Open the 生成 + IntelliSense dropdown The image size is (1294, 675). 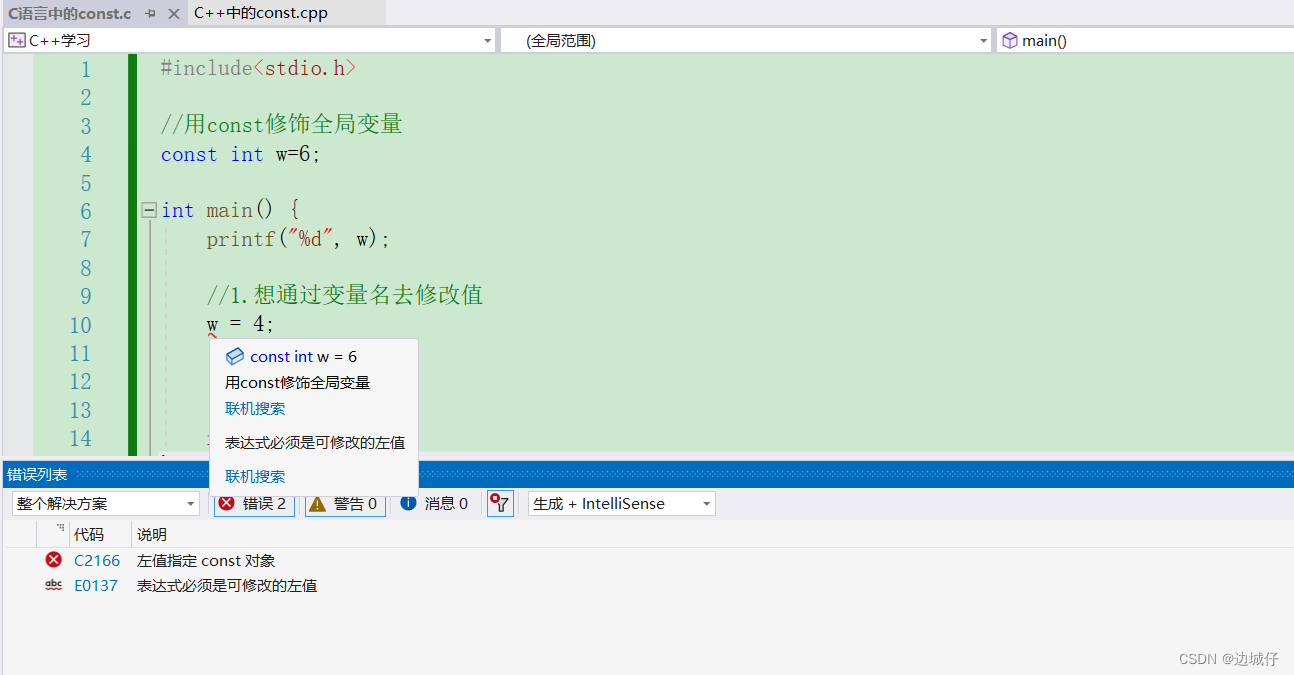(x=705, y=503)
